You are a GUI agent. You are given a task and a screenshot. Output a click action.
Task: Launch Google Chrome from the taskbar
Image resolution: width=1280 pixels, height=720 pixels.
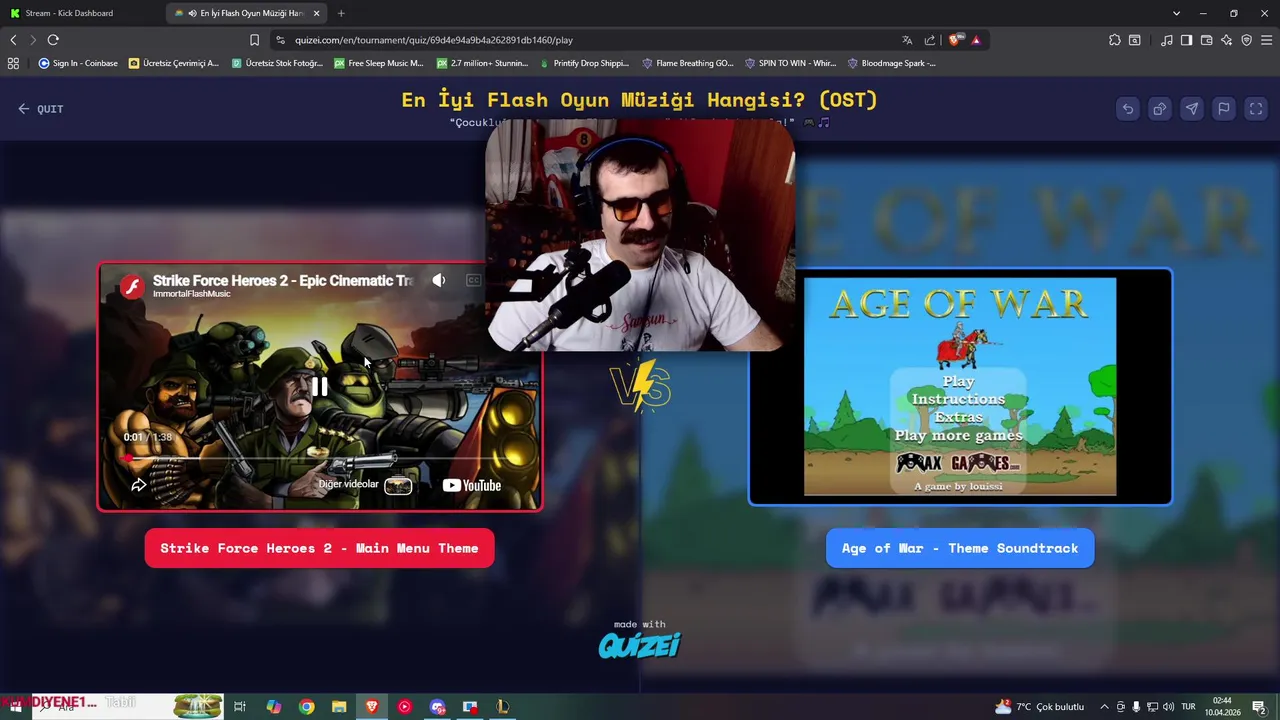(306, 707)
